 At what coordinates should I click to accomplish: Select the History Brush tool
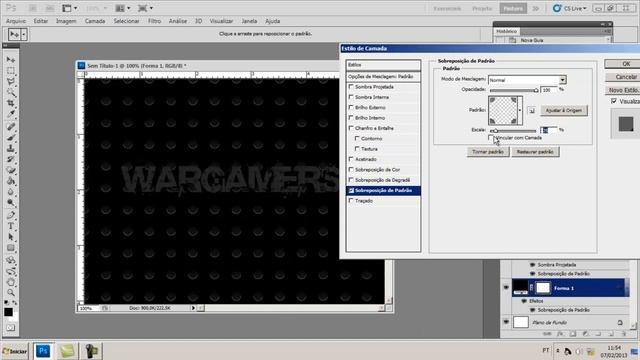pyautogui.click(x=11, y=159)
